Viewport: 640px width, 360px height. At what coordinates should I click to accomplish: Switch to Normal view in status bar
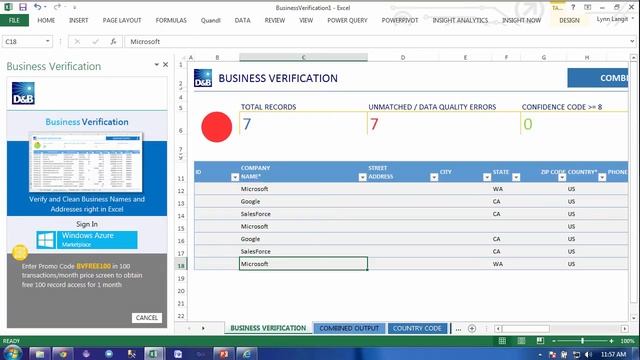502,341
